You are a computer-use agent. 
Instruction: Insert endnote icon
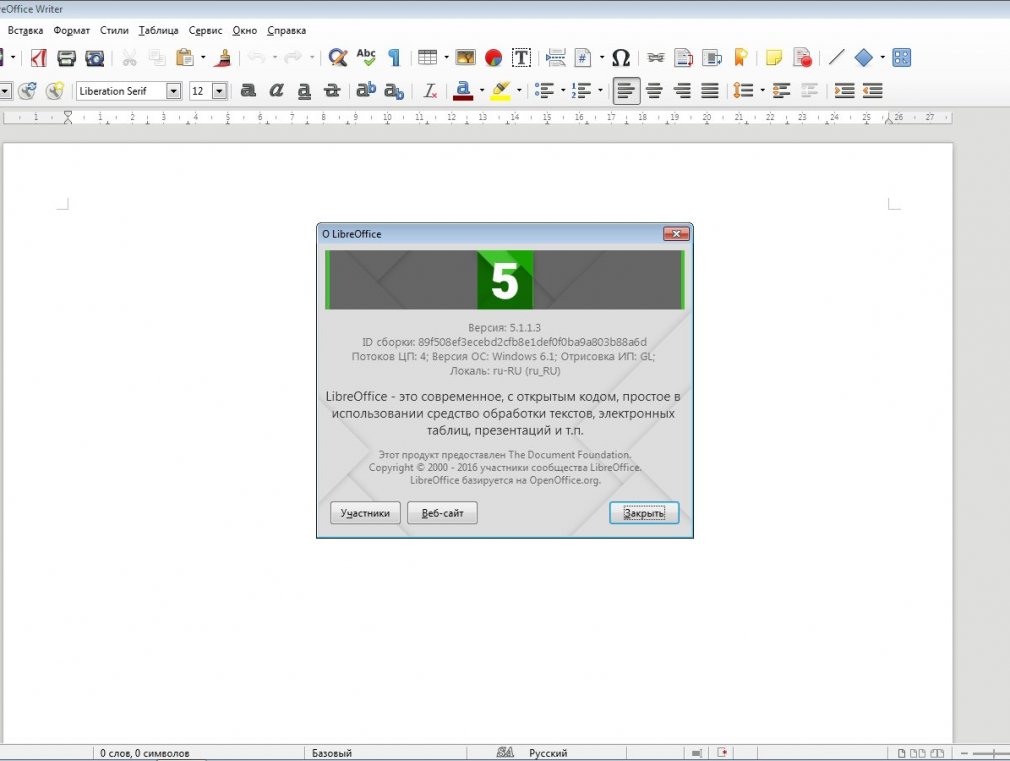pos(712,58)
